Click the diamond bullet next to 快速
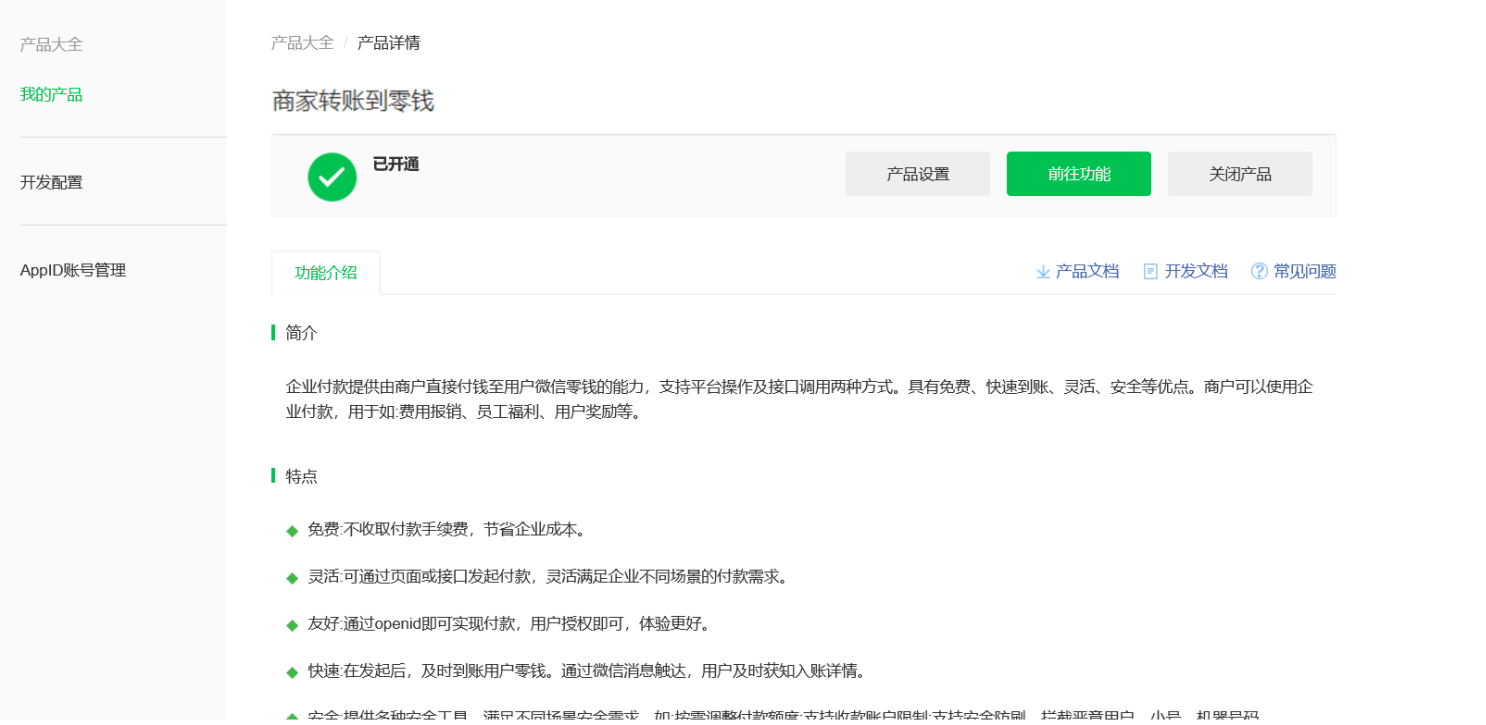Screen dimensions: 1486x725 tap(292, 672)
